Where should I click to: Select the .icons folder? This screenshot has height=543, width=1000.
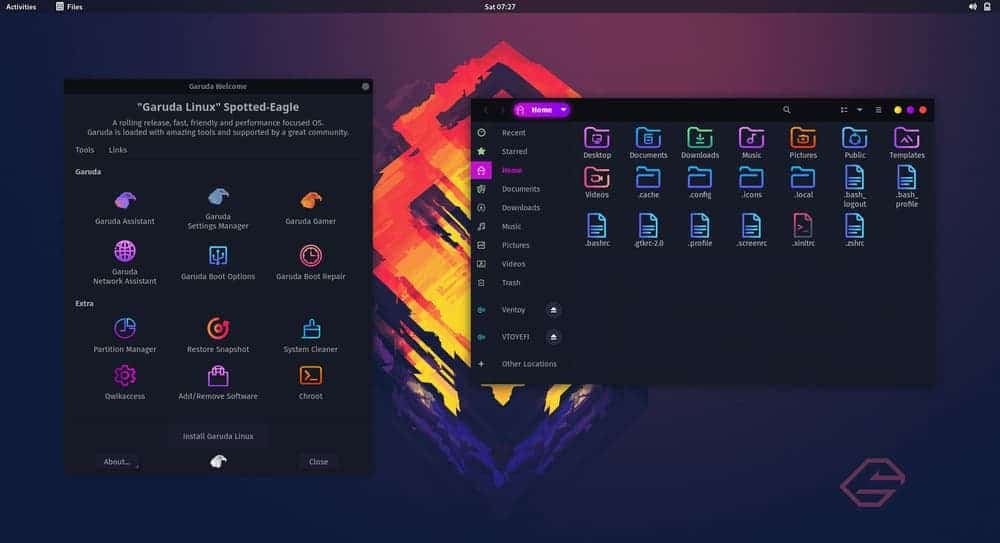[751, 182]
